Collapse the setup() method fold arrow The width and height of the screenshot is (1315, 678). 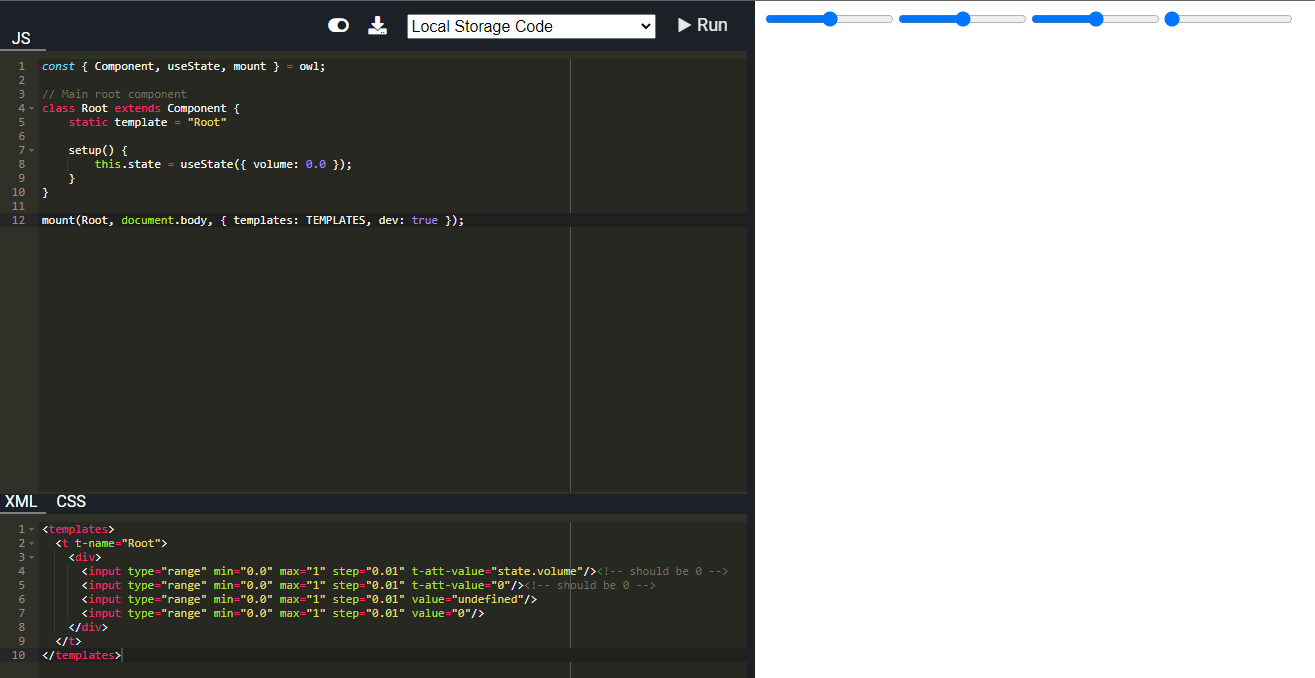30,149
